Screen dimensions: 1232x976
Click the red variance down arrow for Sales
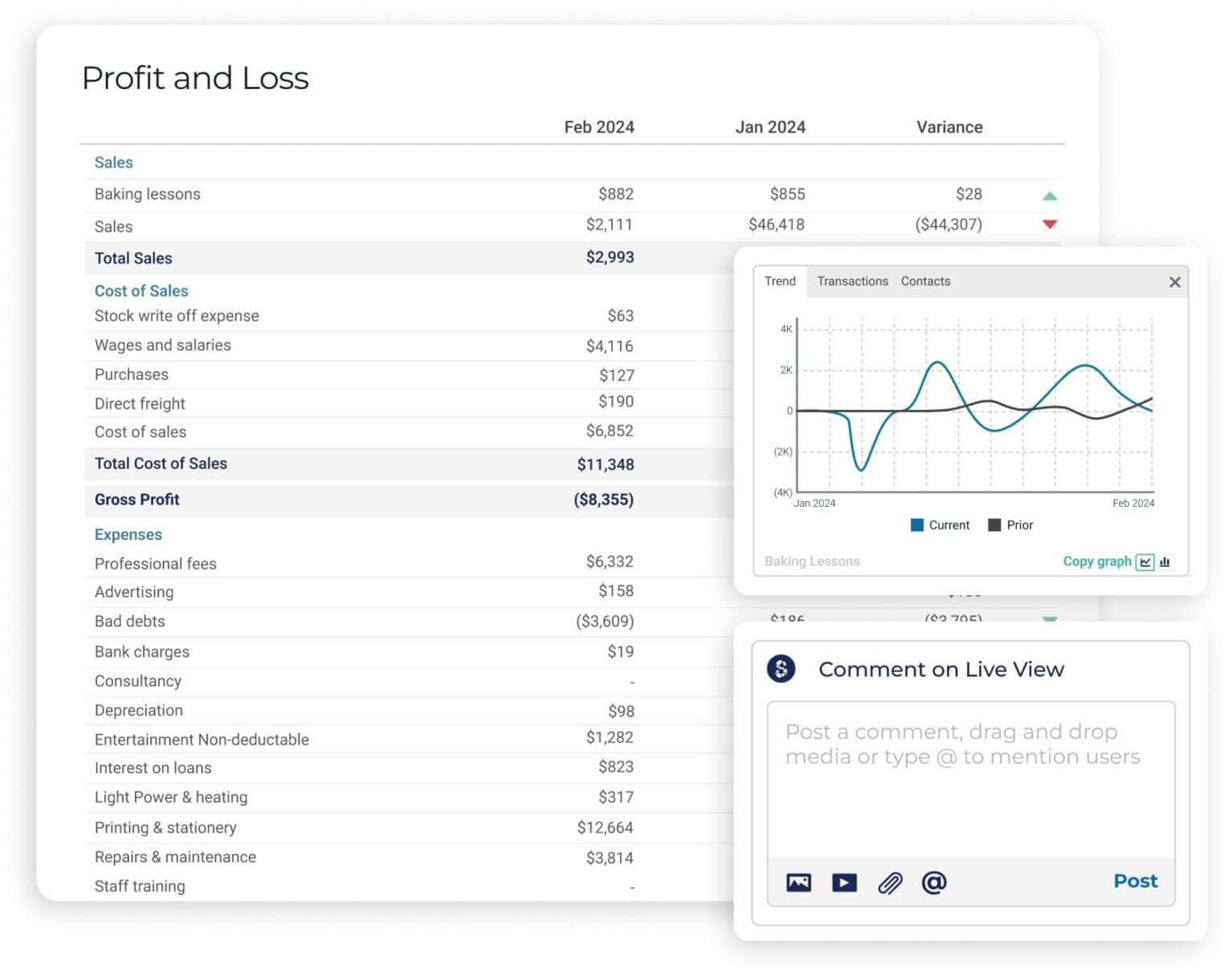1049,225
